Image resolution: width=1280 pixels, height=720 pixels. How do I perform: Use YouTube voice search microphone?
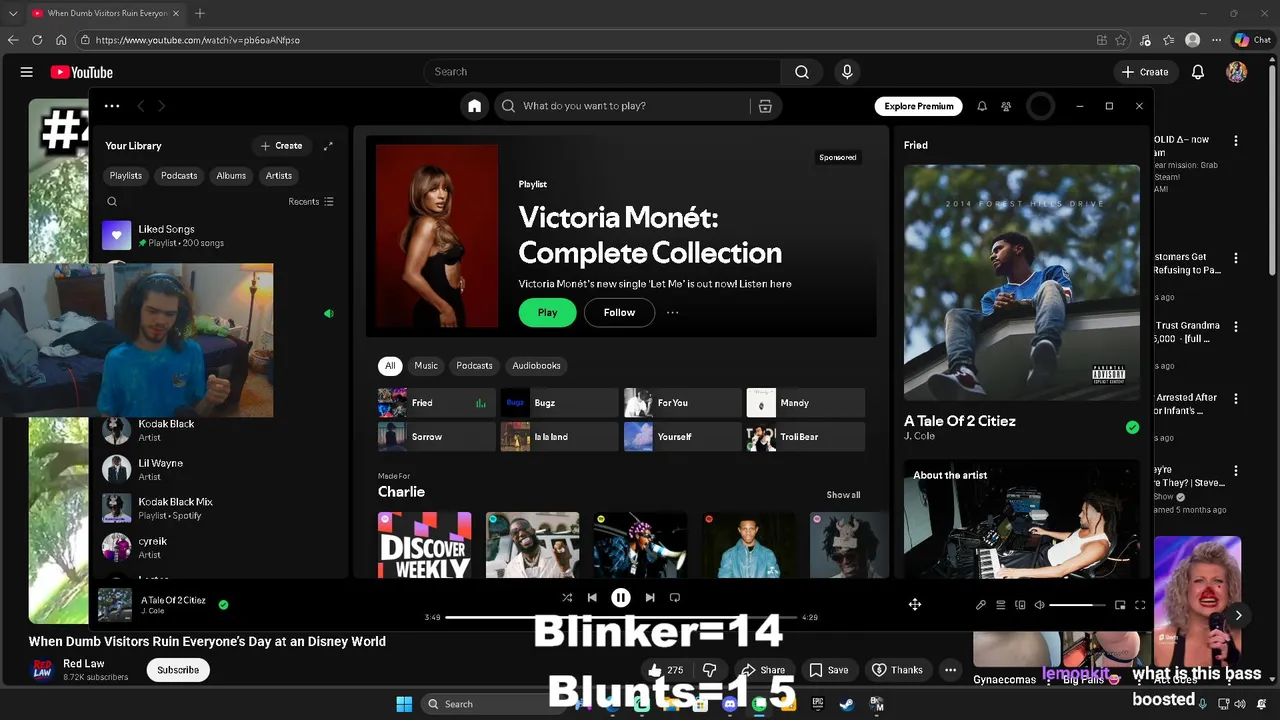tap(847, 72)
